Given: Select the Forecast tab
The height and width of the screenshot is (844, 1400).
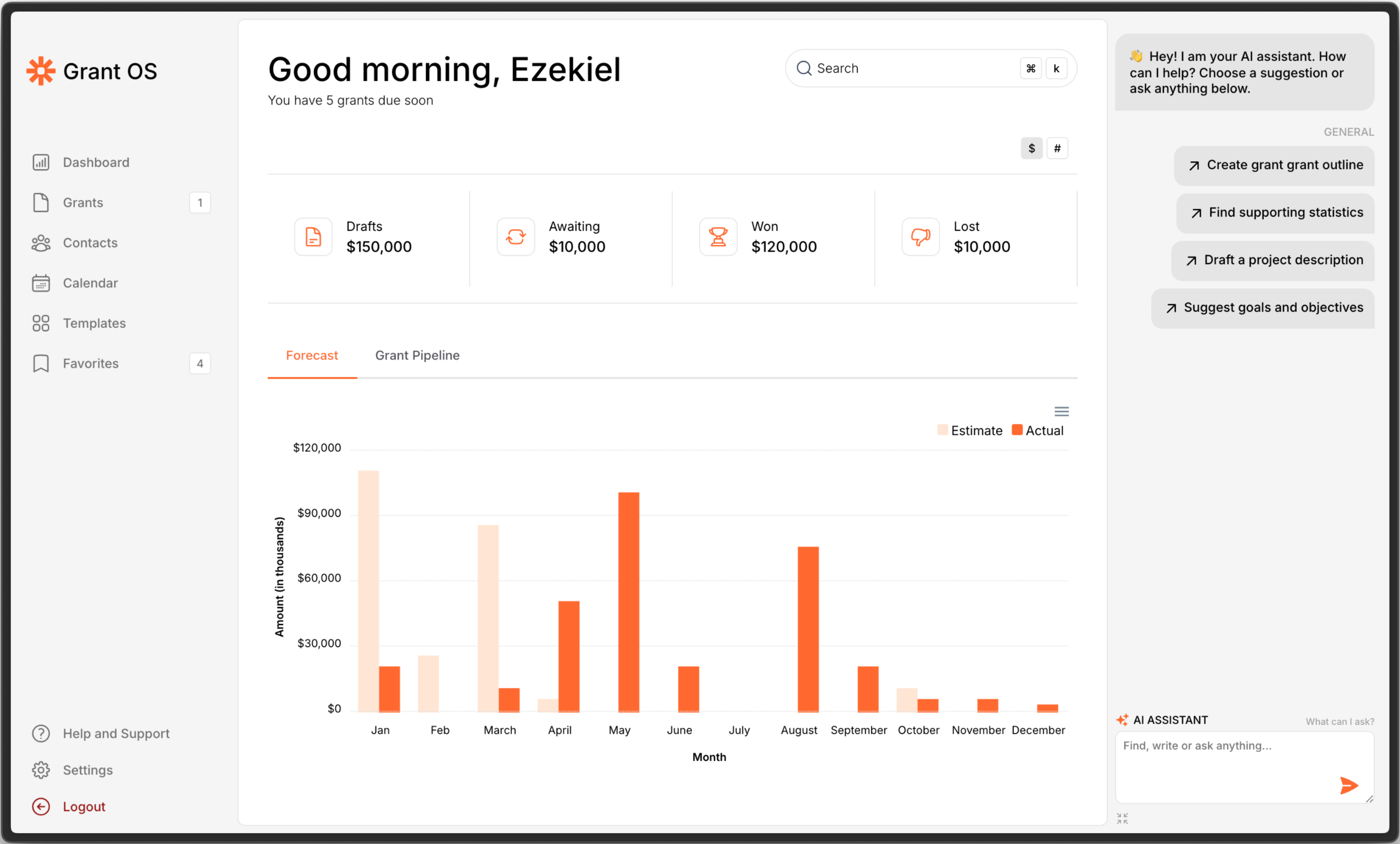Looking at the screenshot, I should pyautogui.click(x=312, y=356).
